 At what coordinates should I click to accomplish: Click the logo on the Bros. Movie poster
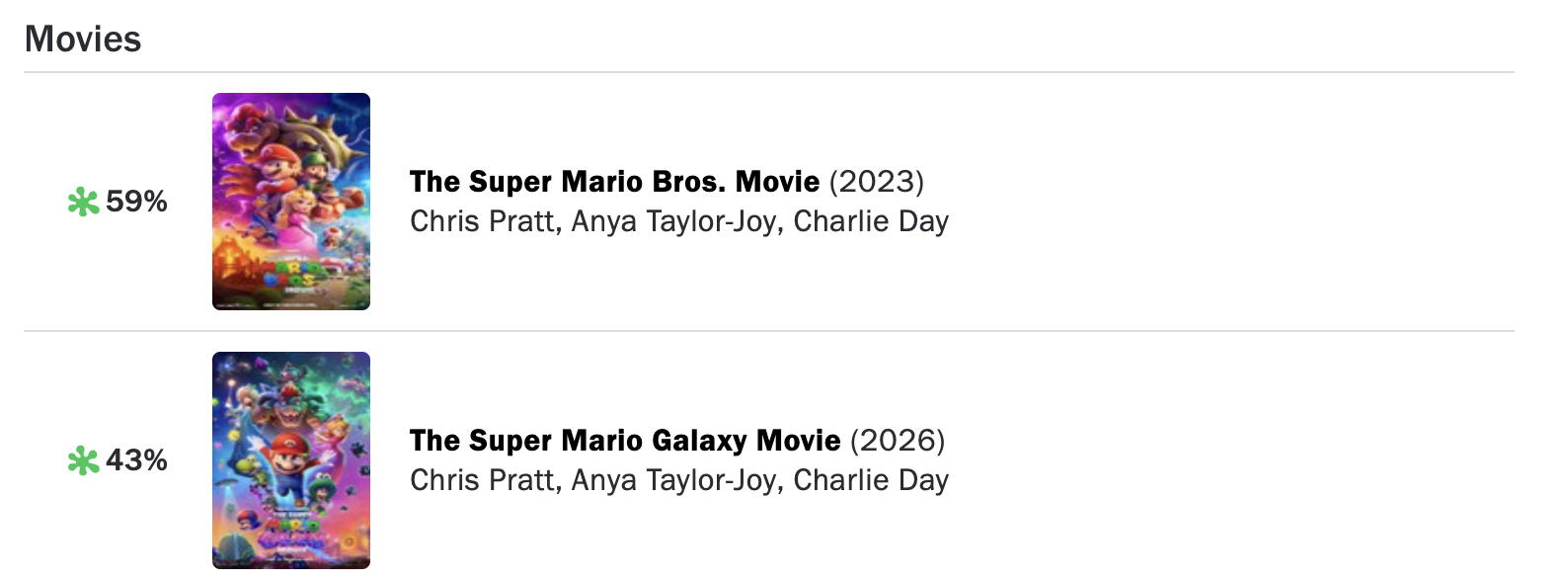tap(292, 274)
